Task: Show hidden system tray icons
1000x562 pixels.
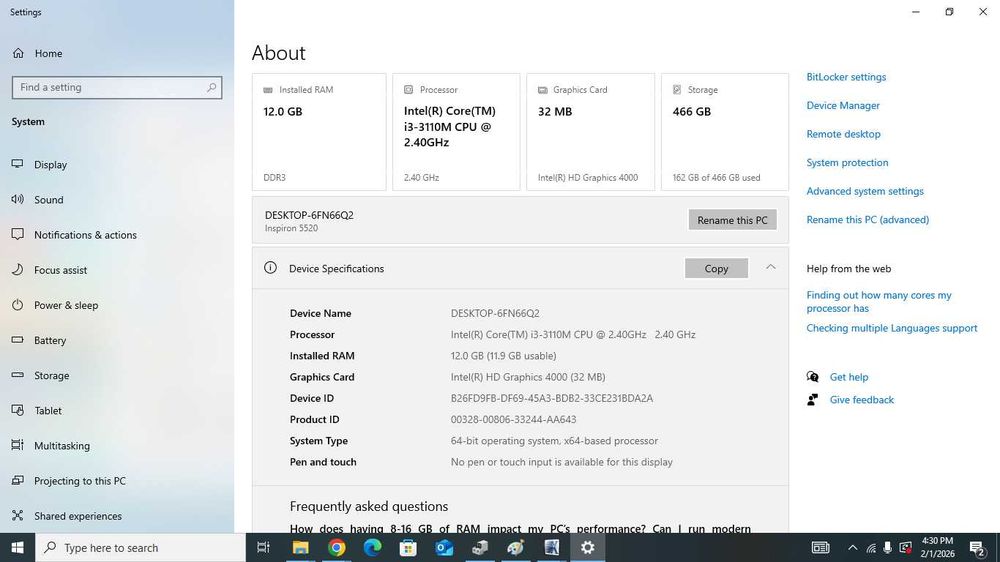Action: [853, 547]
